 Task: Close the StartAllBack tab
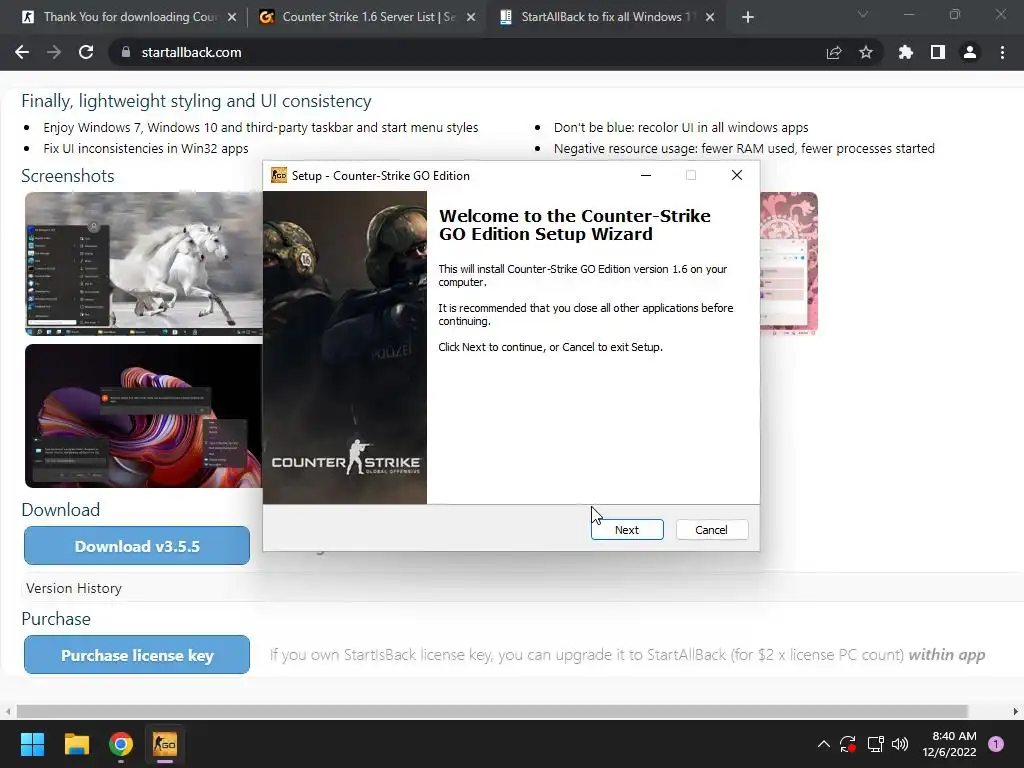click(x=710, y=17)
